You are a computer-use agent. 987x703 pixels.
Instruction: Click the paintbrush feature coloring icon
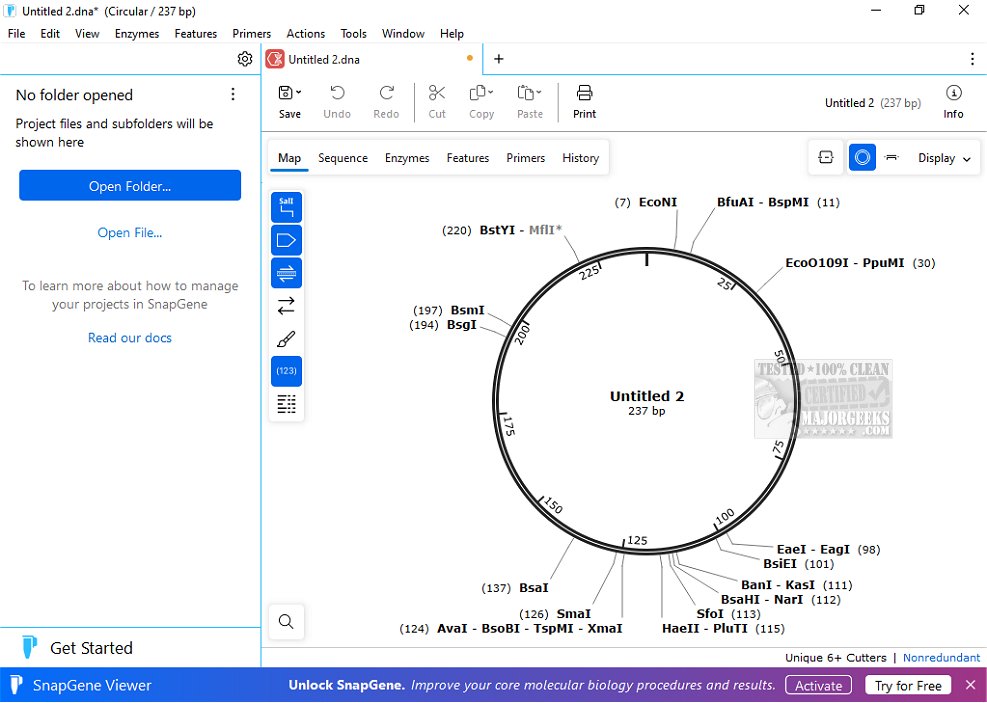pyautogui.click(x=286, y=339)
